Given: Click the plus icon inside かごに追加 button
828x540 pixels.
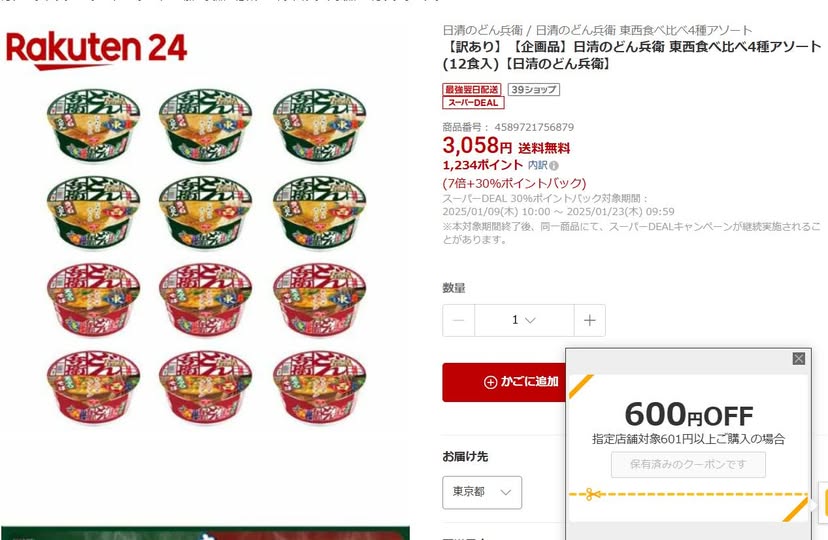Looking at the screenshot, I should pyautogui.click(x=490, y=382).
